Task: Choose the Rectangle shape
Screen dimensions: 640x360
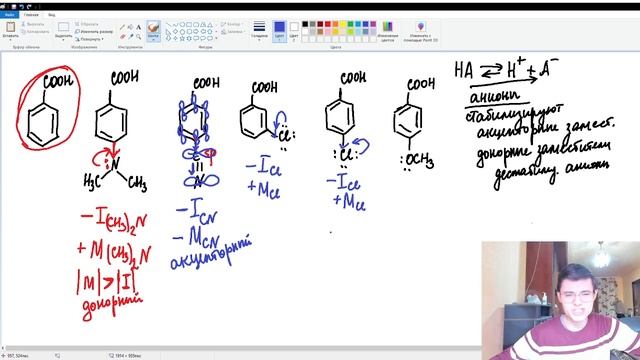Action: pos(189,25)
